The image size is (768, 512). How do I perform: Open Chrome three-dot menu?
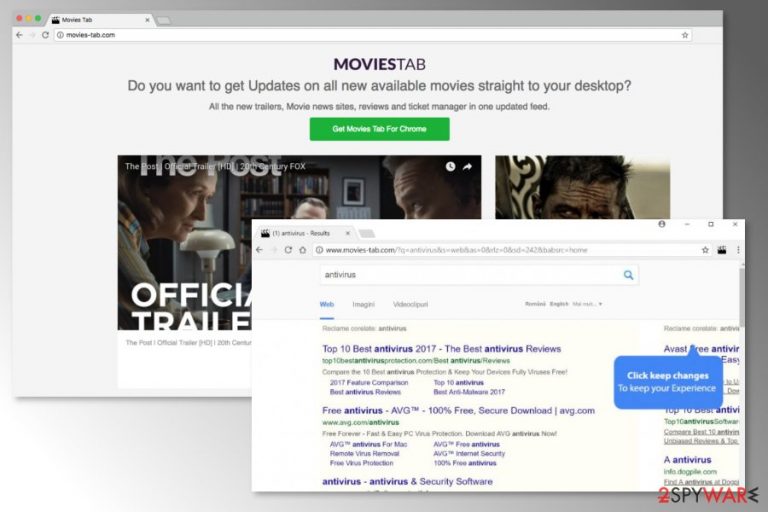pos(738,250)
